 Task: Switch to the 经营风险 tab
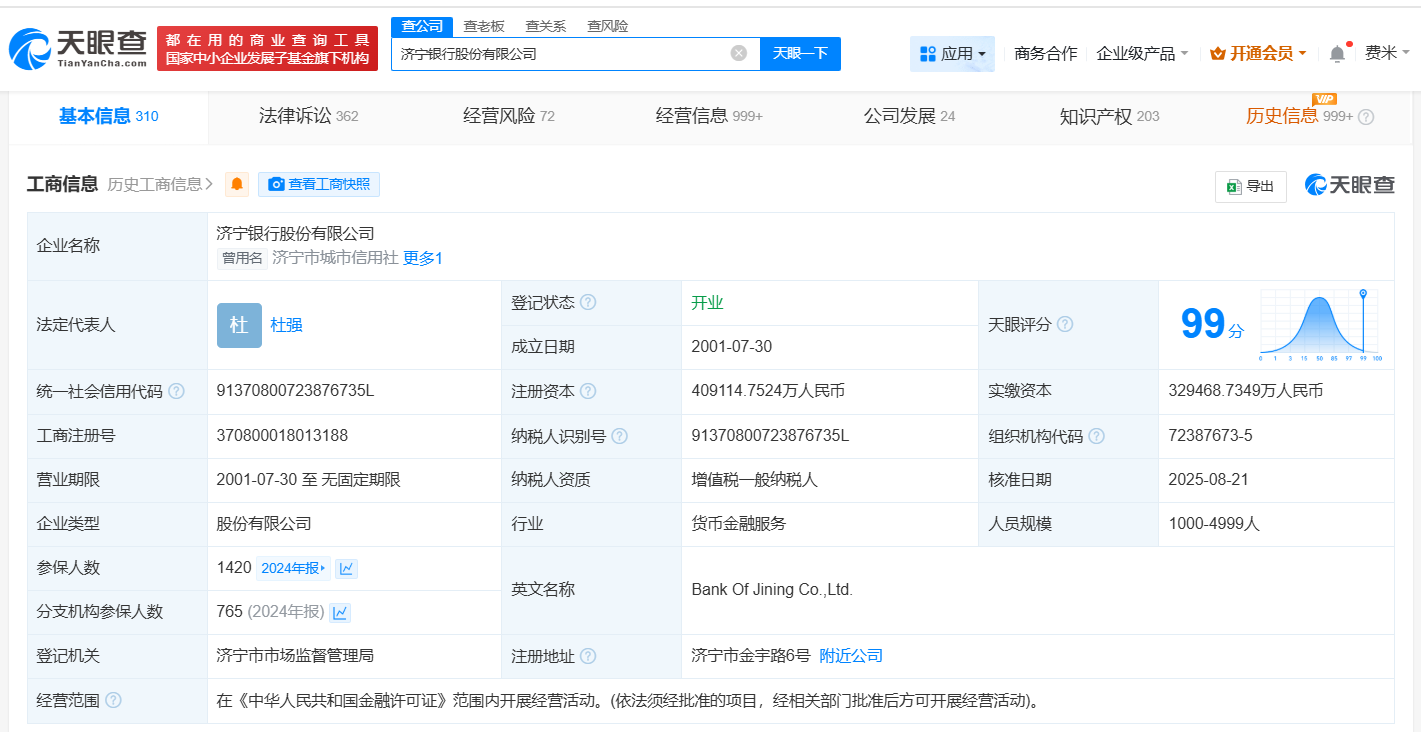click(498, 116)
